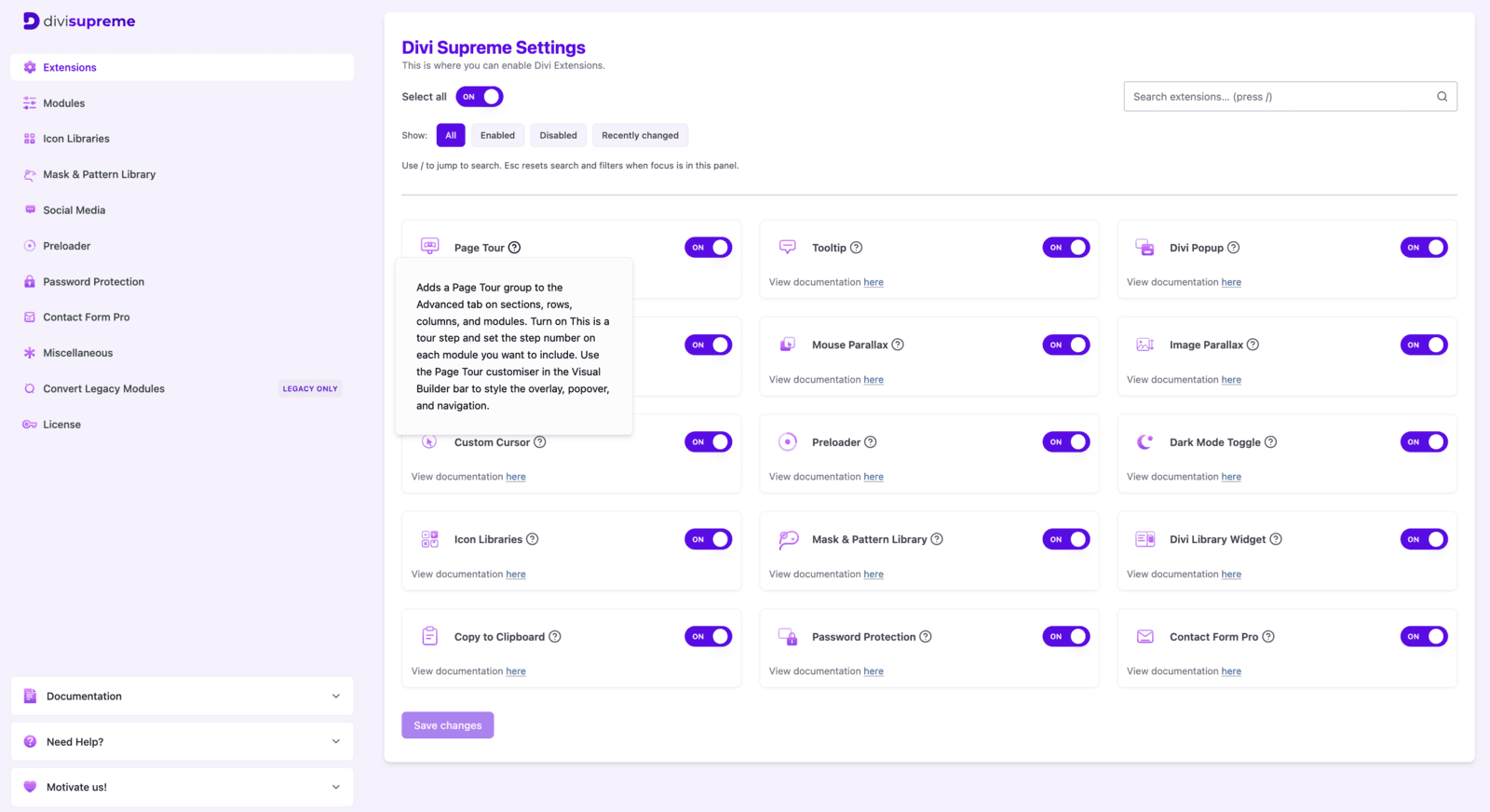Viewport: 1490px width, 812px height.
Task: Click the LEGACY ONLY badge
Action: pos(310,388)
